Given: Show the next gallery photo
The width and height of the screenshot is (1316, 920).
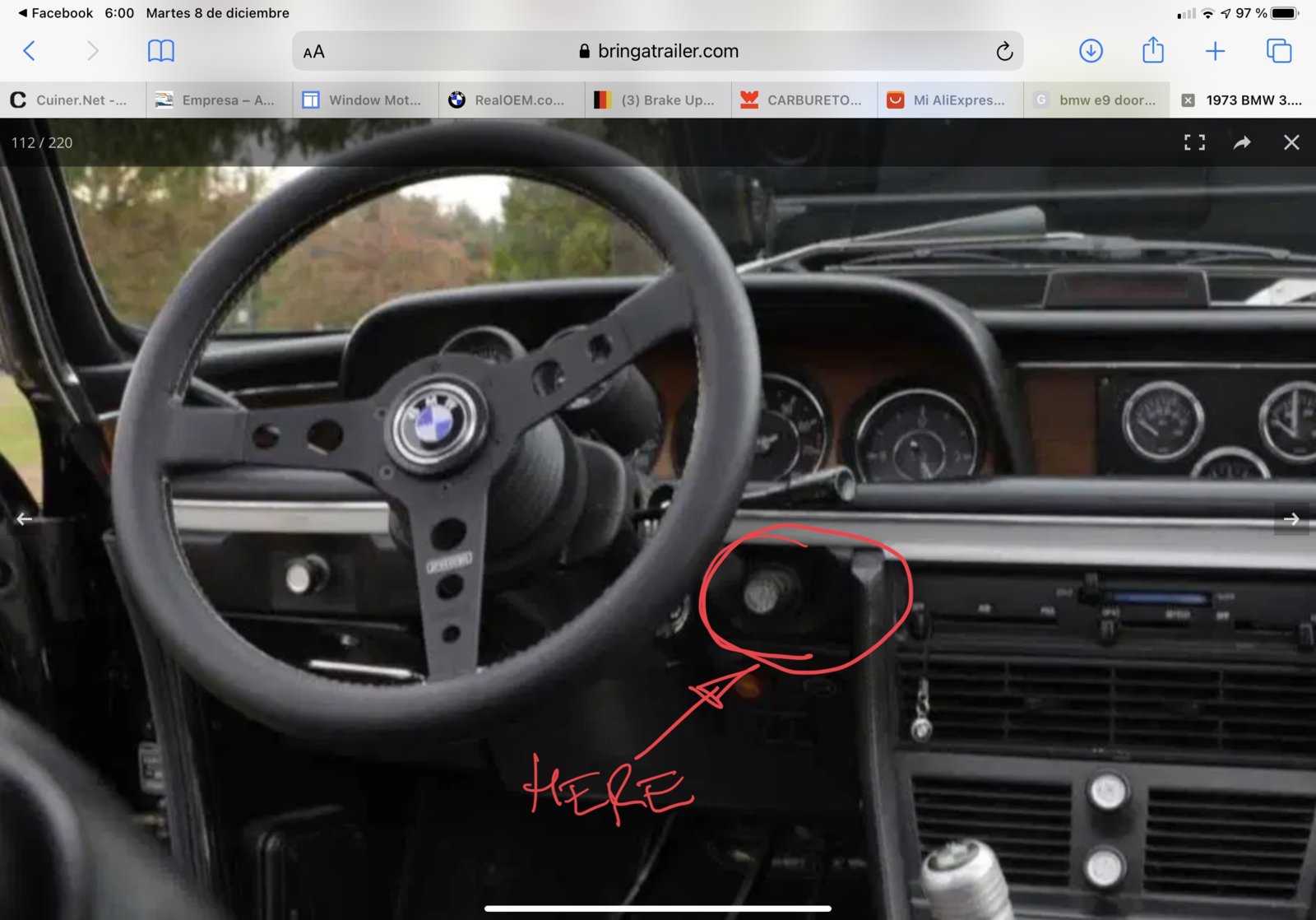Looking at the screenshot, I should [x=1291, y=519].
